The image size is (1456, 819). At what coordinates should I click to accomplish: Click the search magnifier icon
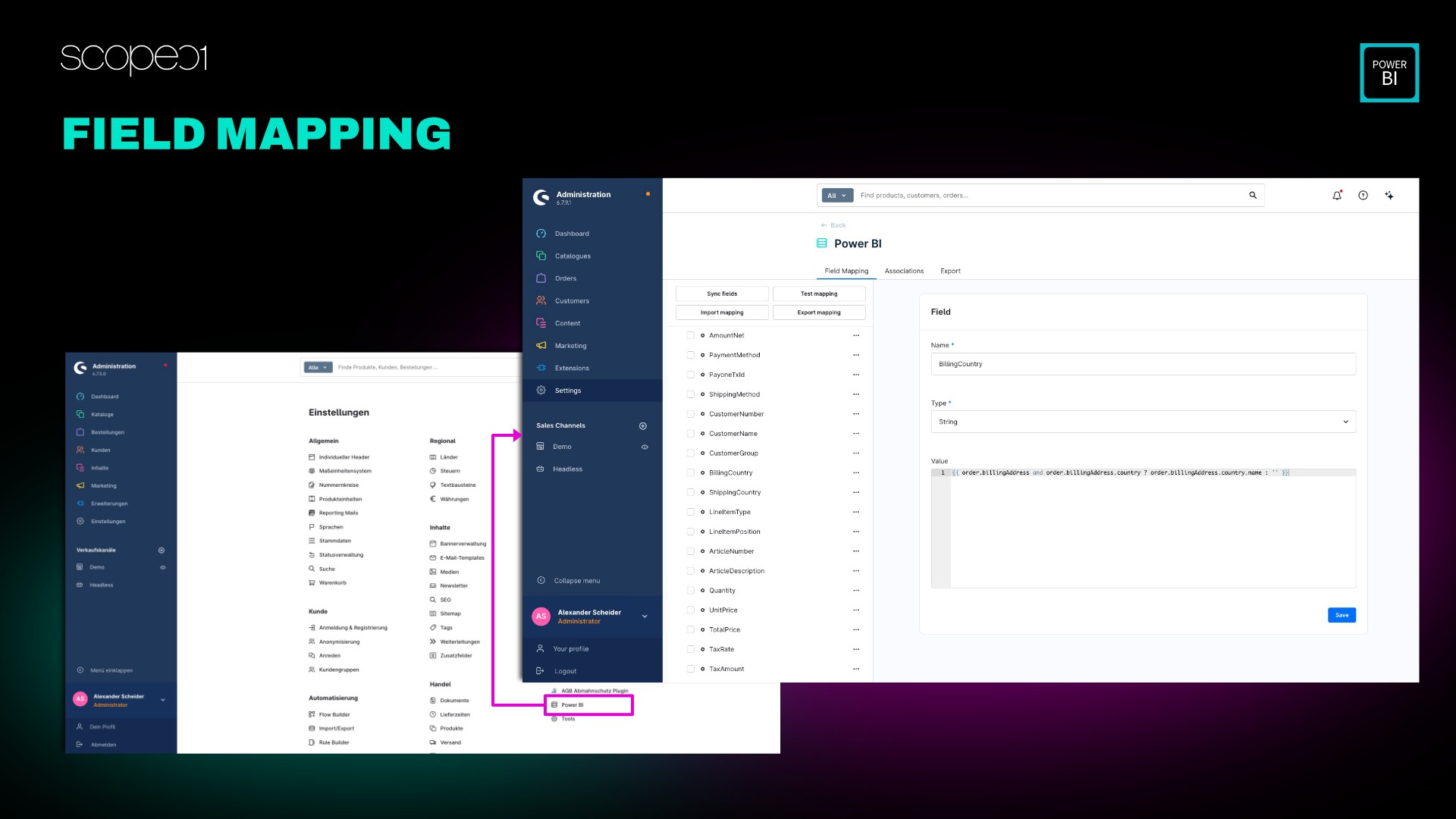pos(1253,196)
